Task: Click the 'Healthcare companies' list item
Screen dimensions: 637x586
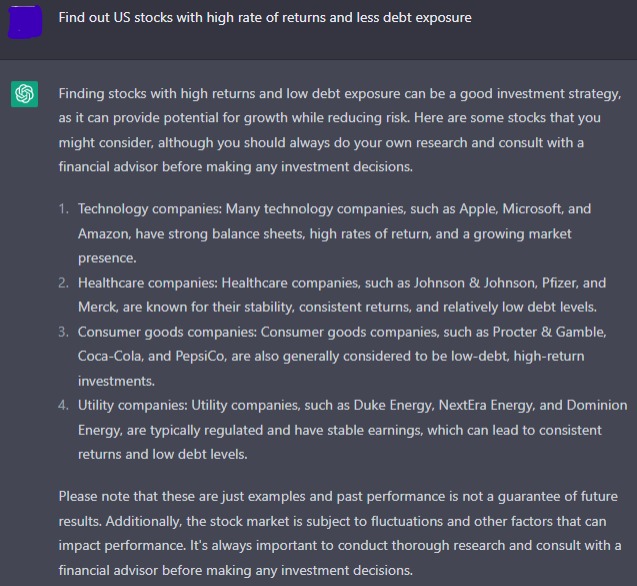Action: coord(342,295)
